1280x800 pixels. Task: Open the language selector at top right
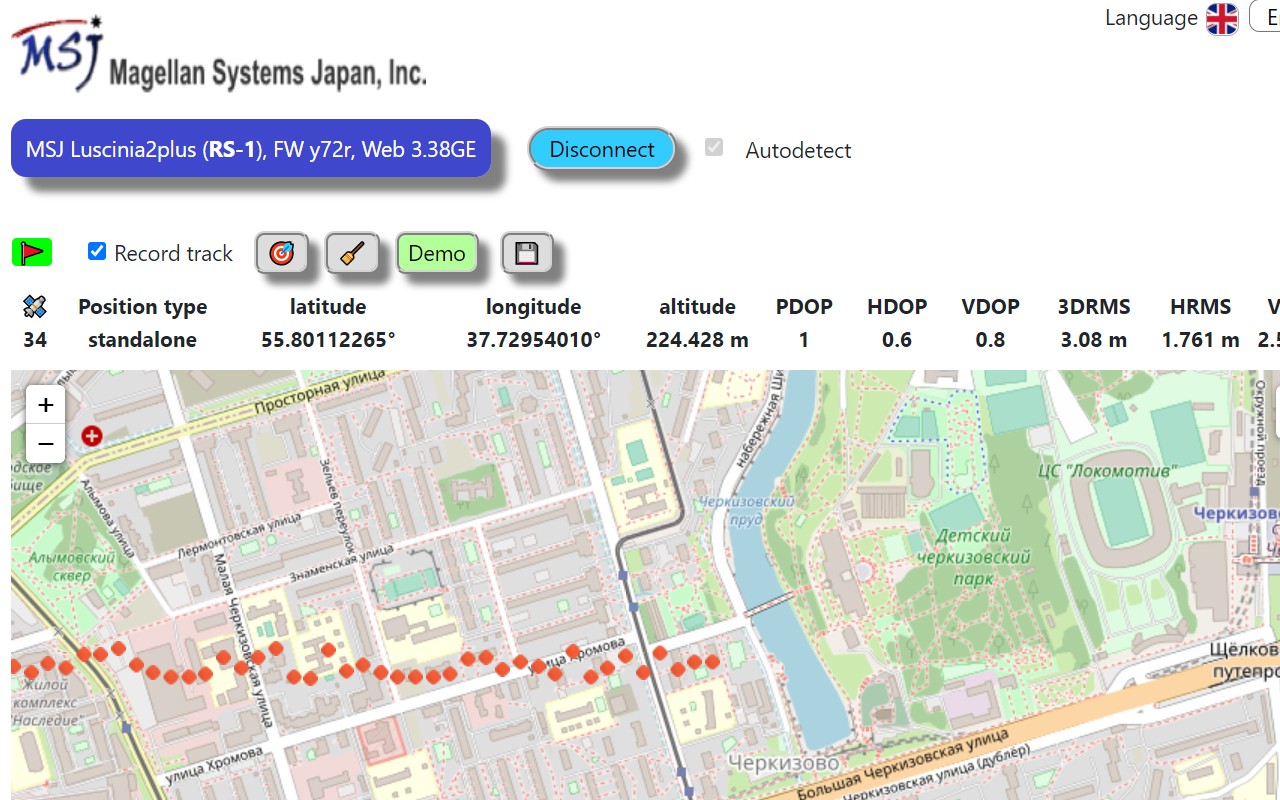point(1221,18)
